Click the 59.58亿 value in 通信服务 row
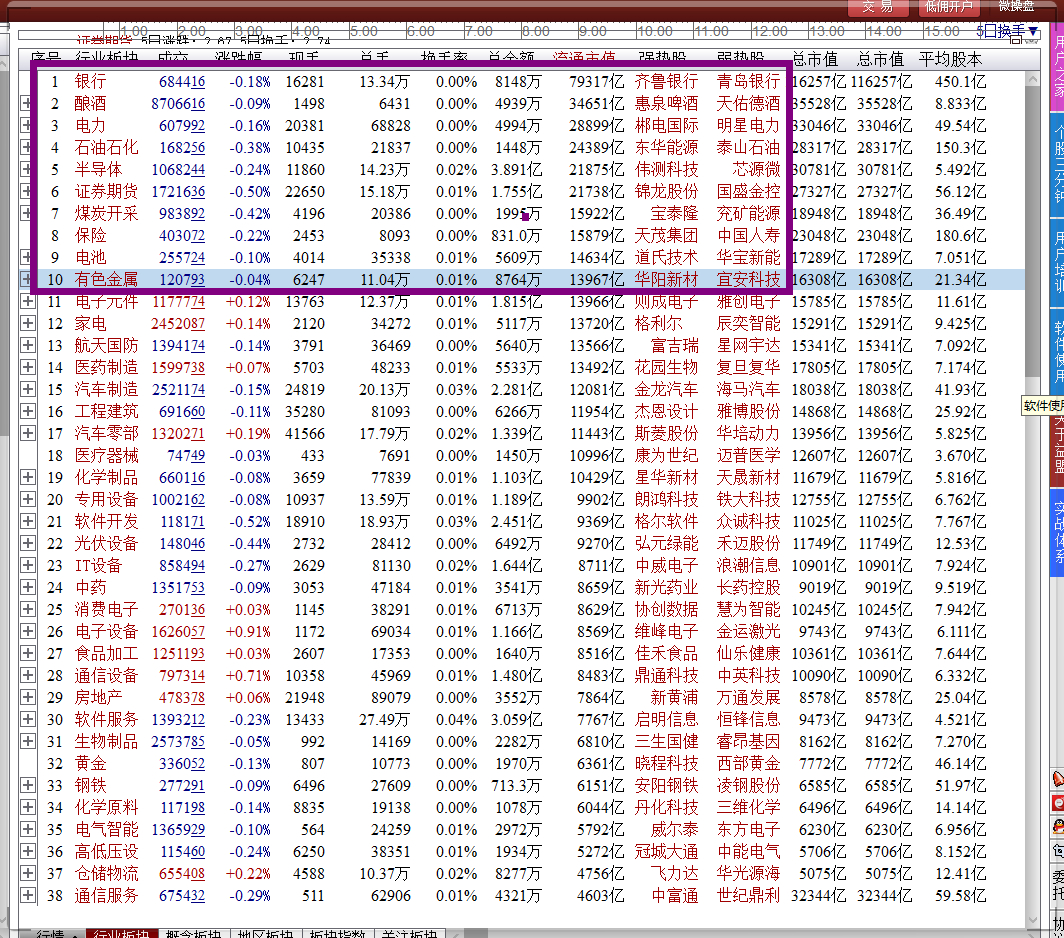The height and width of the screenshot is (938, 1064). (960, 895)
